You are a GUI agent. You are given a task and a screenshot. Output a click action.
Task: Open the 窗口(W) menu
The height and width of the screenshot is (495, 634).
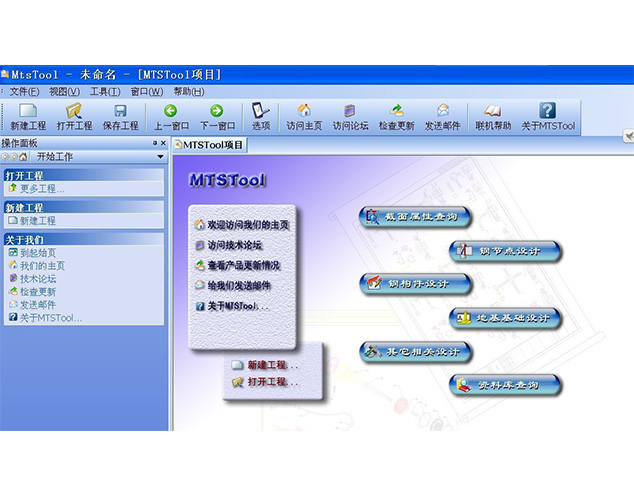tap(147, 92)
